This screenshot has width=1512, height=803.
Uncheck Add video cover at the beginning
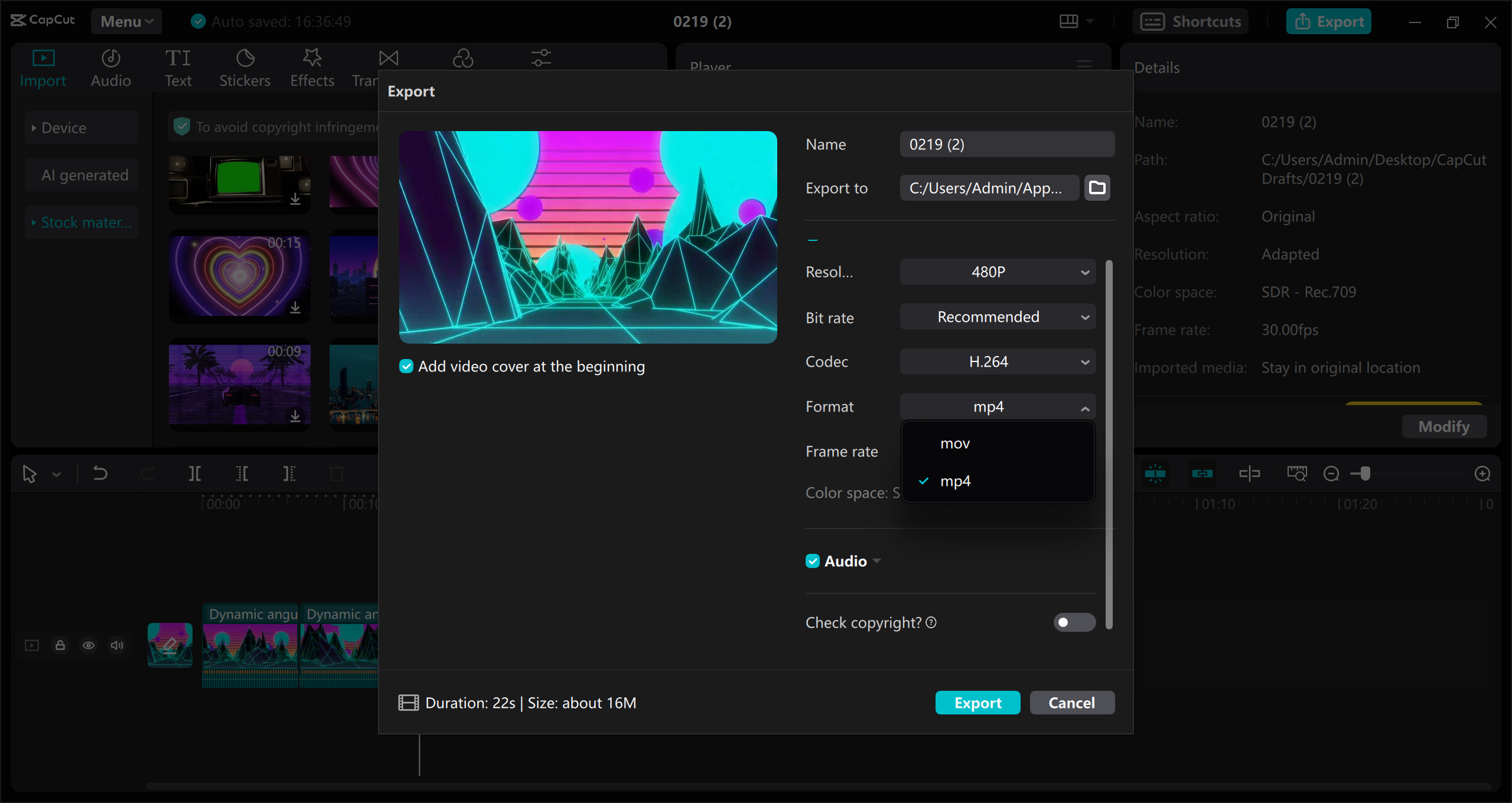(406, 366)
